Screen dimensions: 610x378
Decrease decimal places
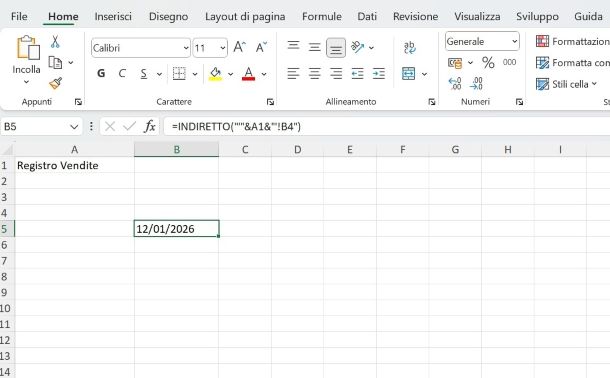click(x=476, y=83)
